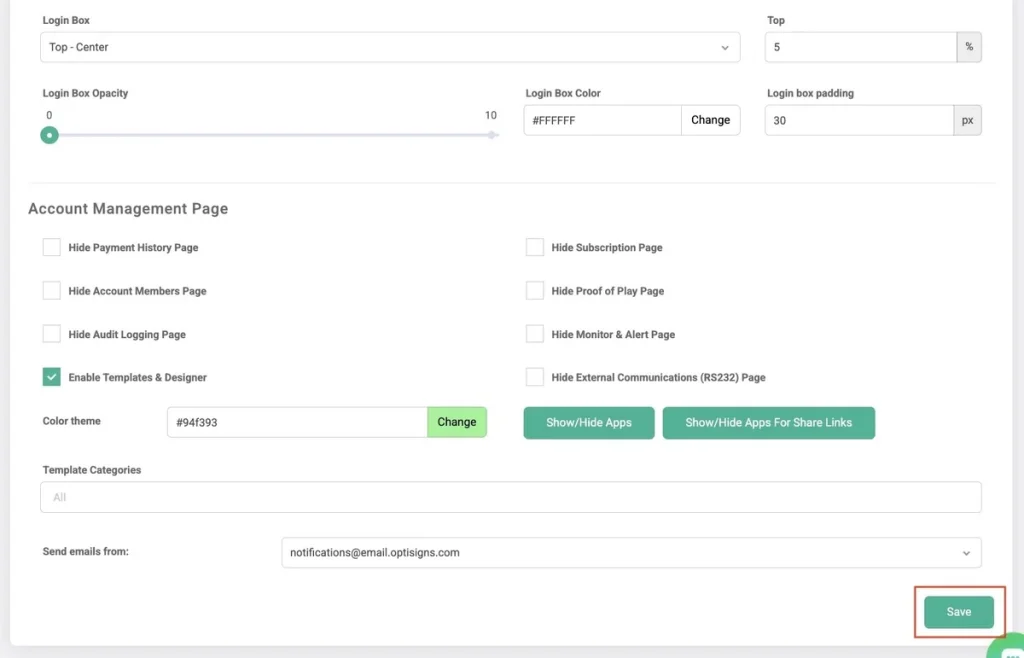The image size is (1024, 658).
Task: Enable Hide Account Members Page checkbox
Action: (x=52, y=291)
